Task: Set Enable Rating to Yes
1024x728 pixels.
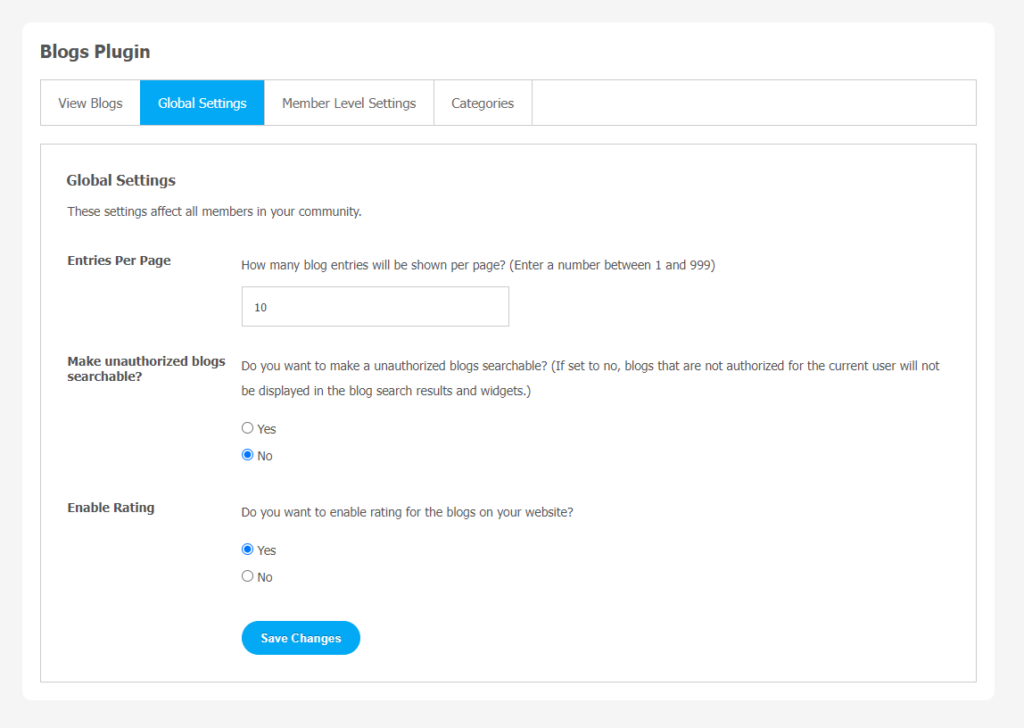Action: tap(248, 550)
